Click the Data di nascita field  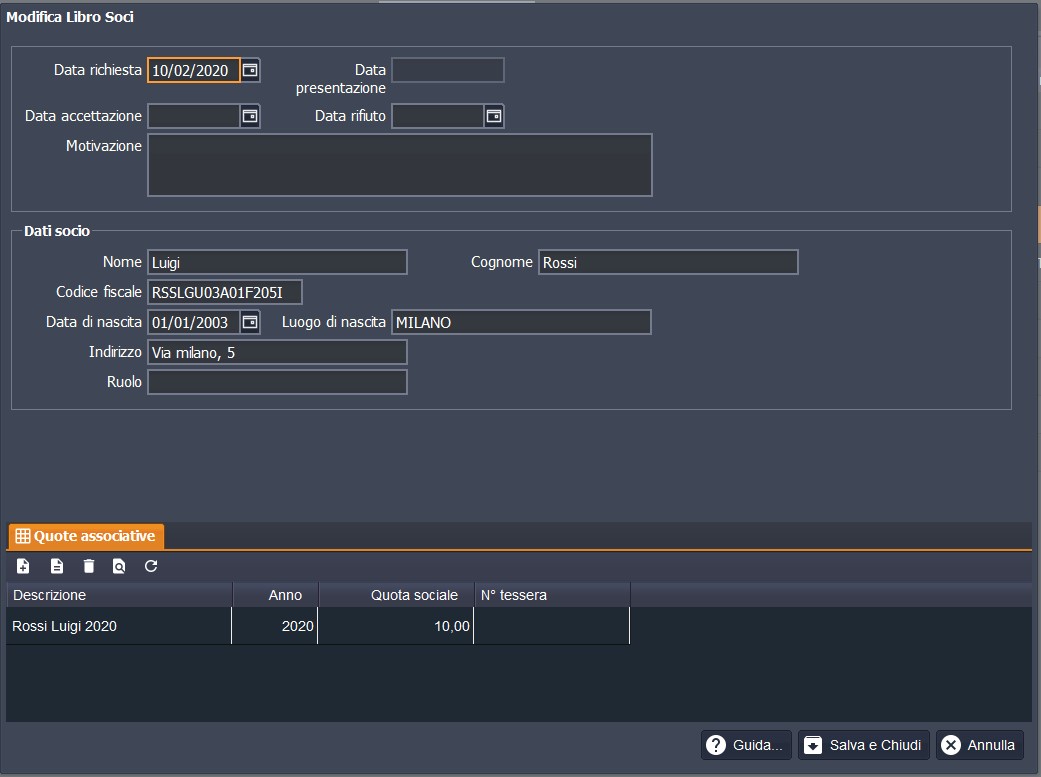pyautogui.click(x=193, y=322)
